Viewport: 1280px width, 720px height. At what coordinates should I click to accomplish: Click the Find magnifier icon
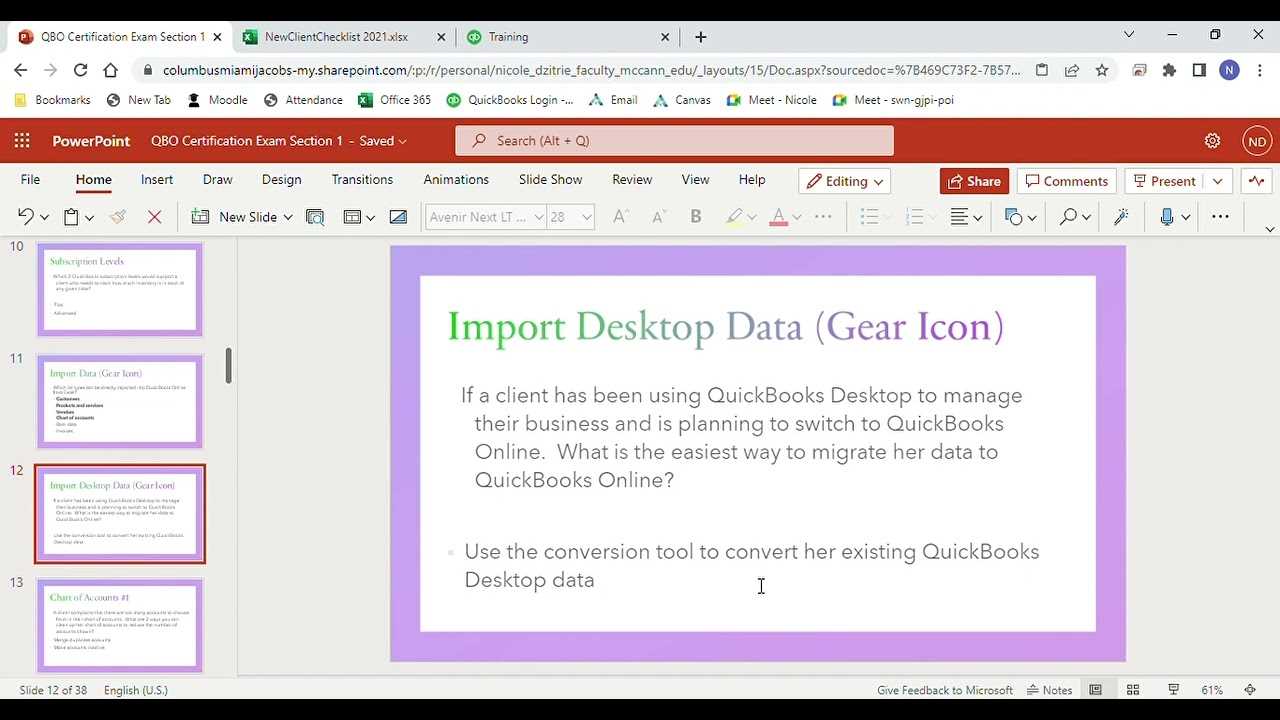(x=1069, y=217)
